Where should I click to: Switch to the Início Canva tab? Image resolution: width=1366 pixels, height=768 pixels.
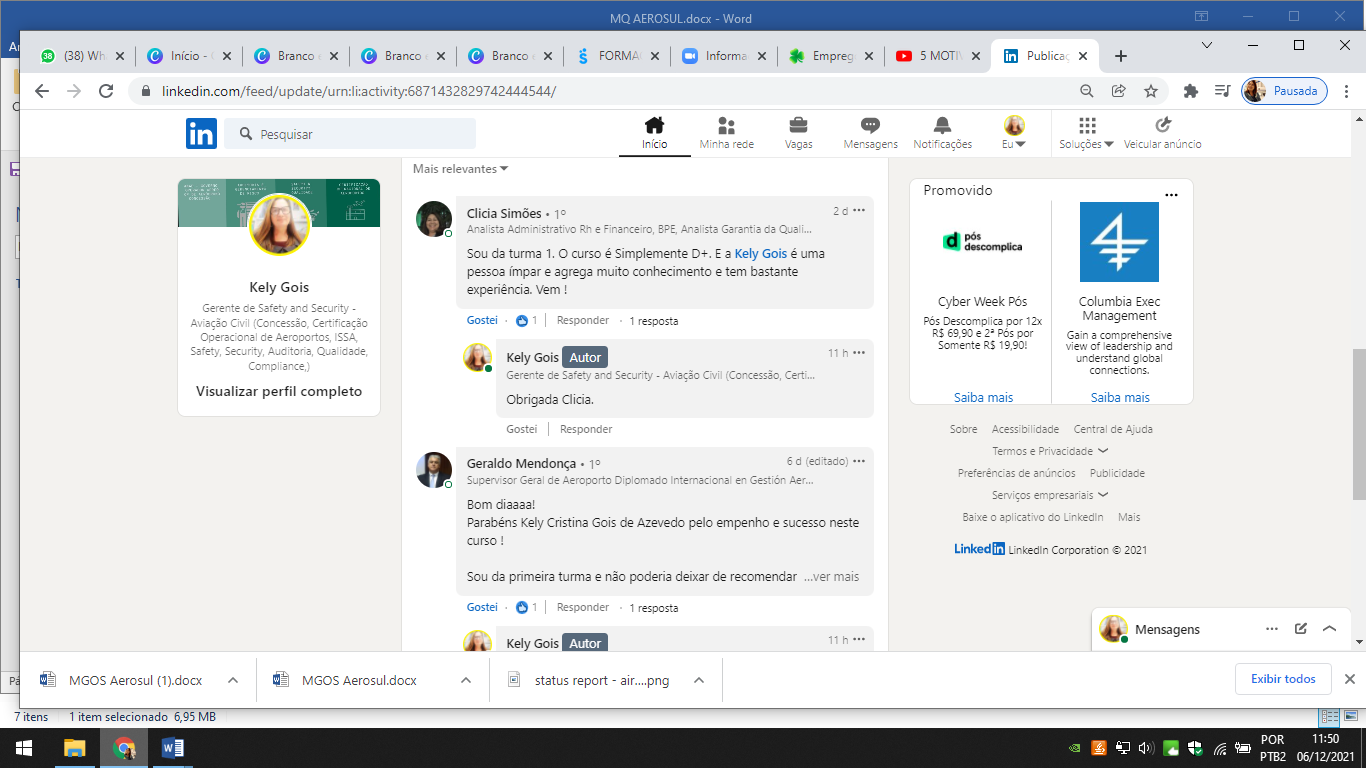[x=188, y=56]
